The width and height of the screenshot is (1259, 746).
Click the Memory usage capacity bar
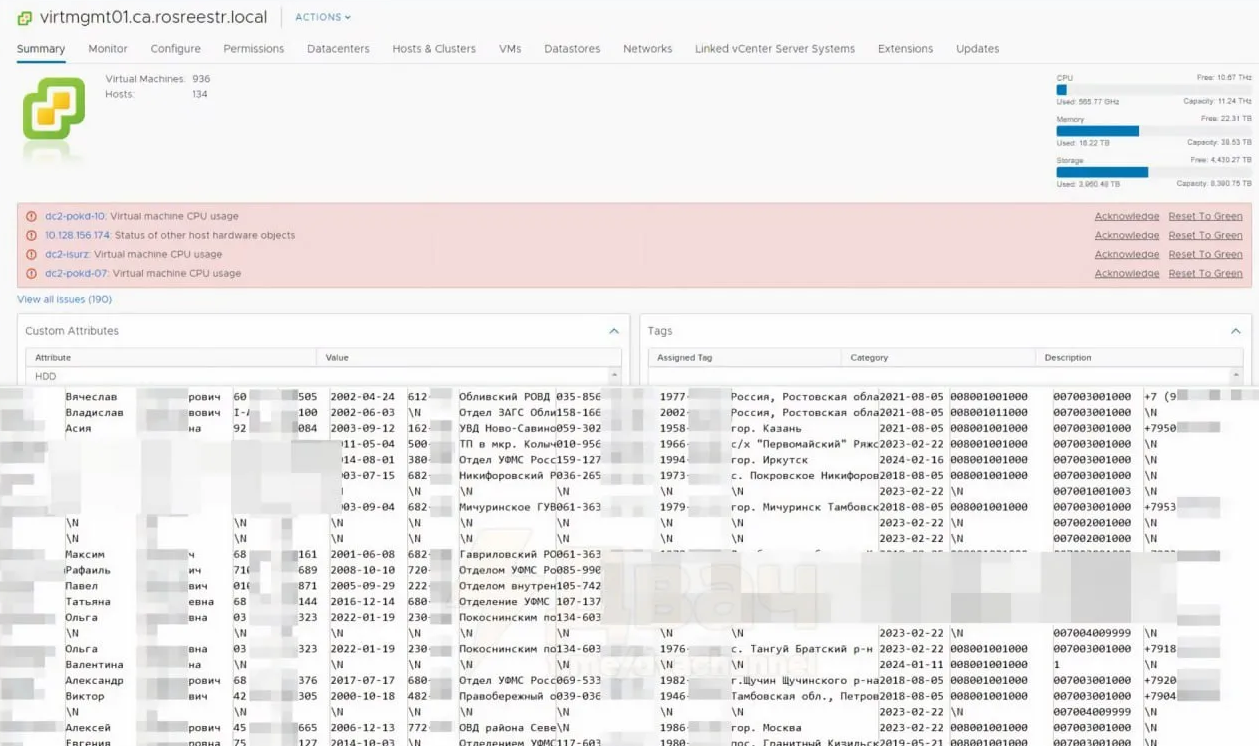point(1153,131)
